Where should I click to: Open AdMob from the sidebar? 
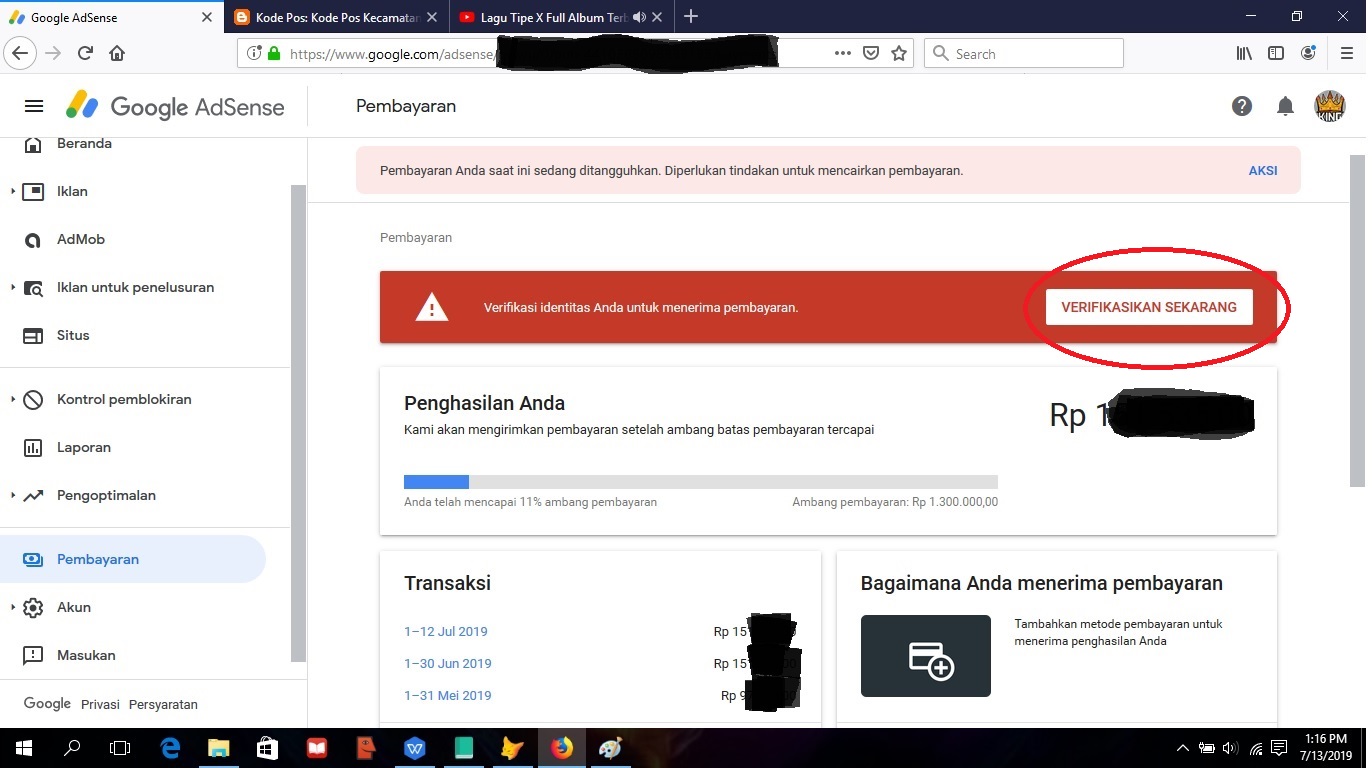(81, 240)
